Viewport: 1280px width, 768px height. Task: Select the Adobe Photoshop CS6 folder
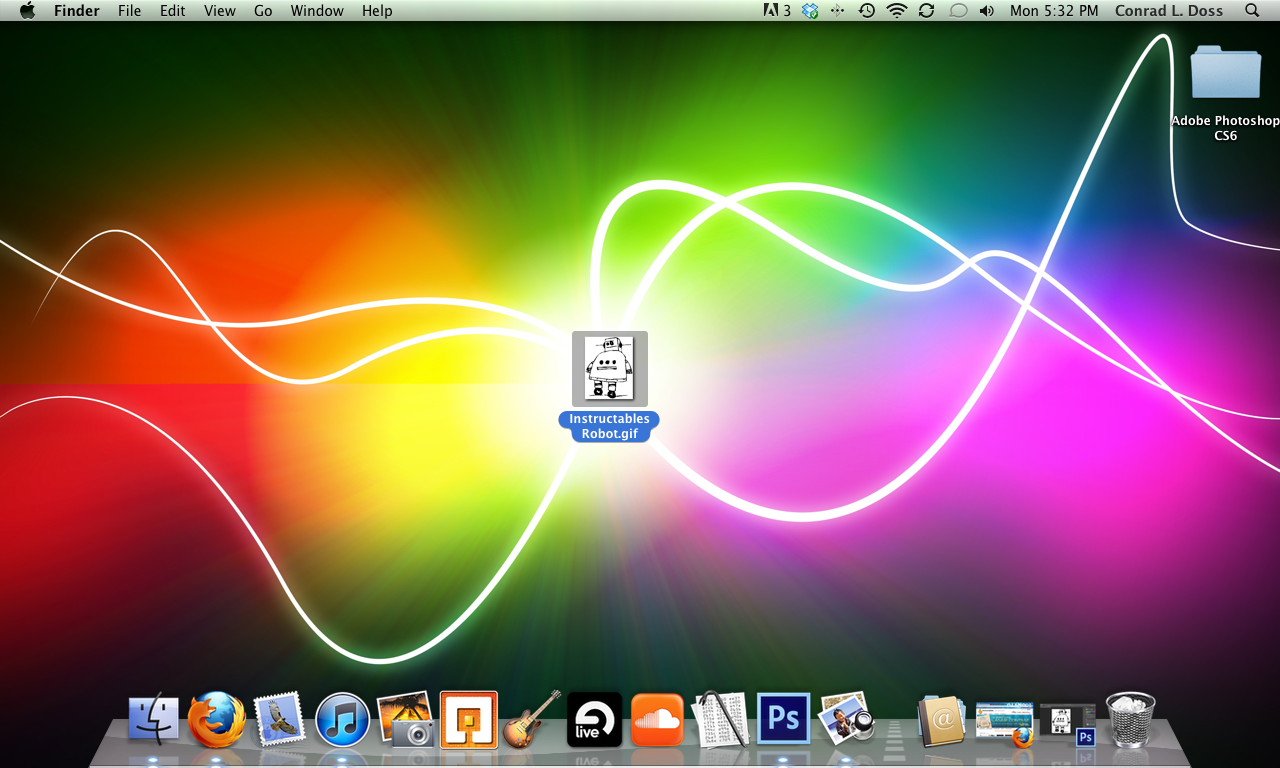click(x=1226, y=71)
